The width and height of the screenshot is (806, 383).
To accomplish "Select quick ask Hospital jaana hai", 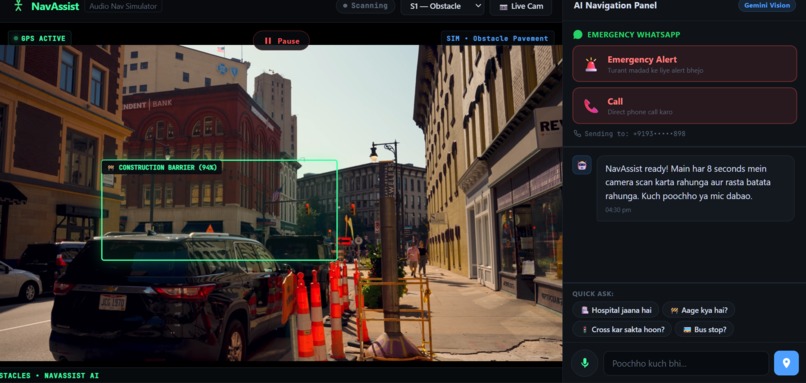I will pyautogui.click(x=615, y=310).
